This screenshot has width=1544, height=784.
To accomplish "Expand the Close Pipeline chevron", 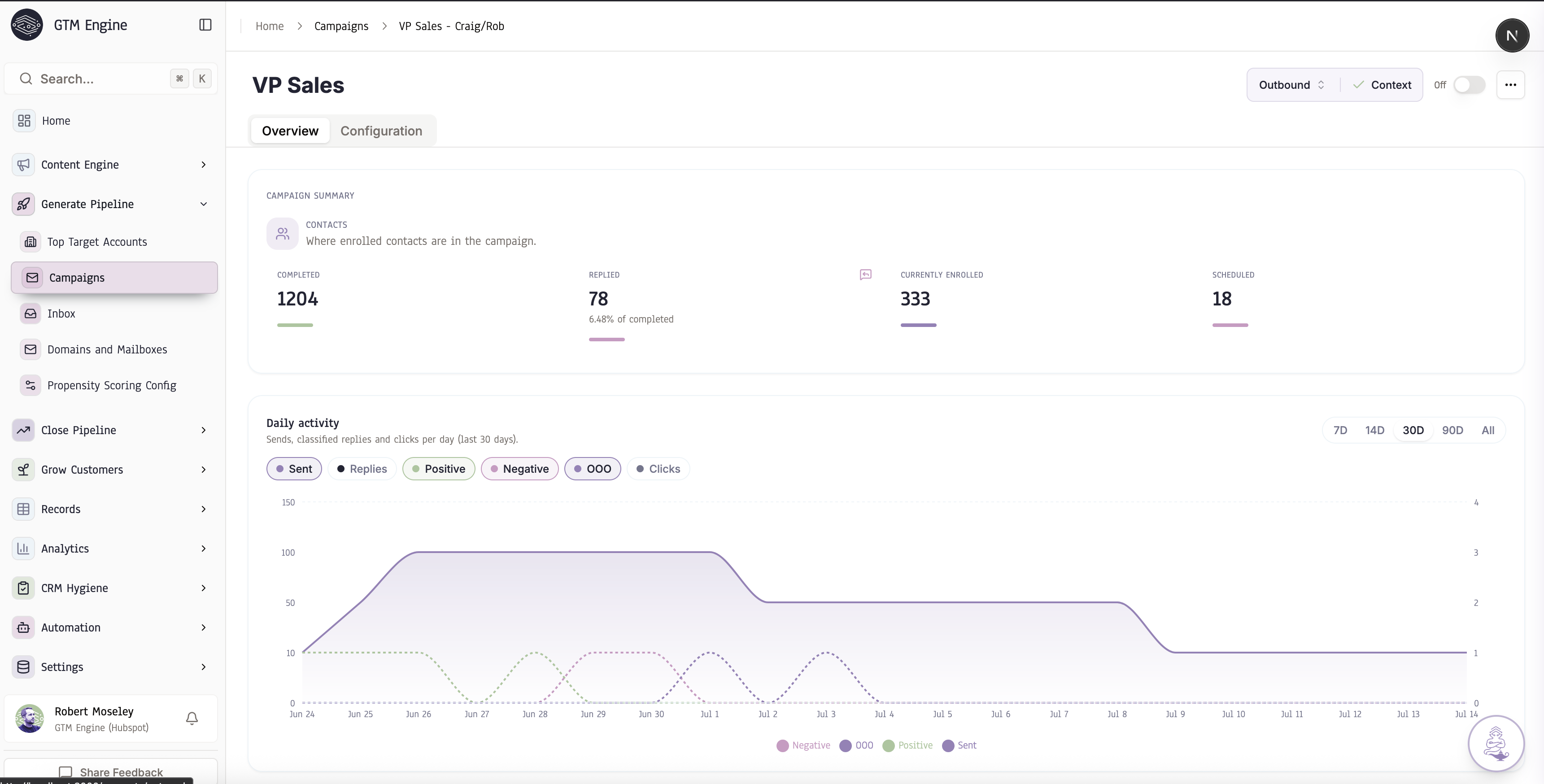I will [204, 431].
